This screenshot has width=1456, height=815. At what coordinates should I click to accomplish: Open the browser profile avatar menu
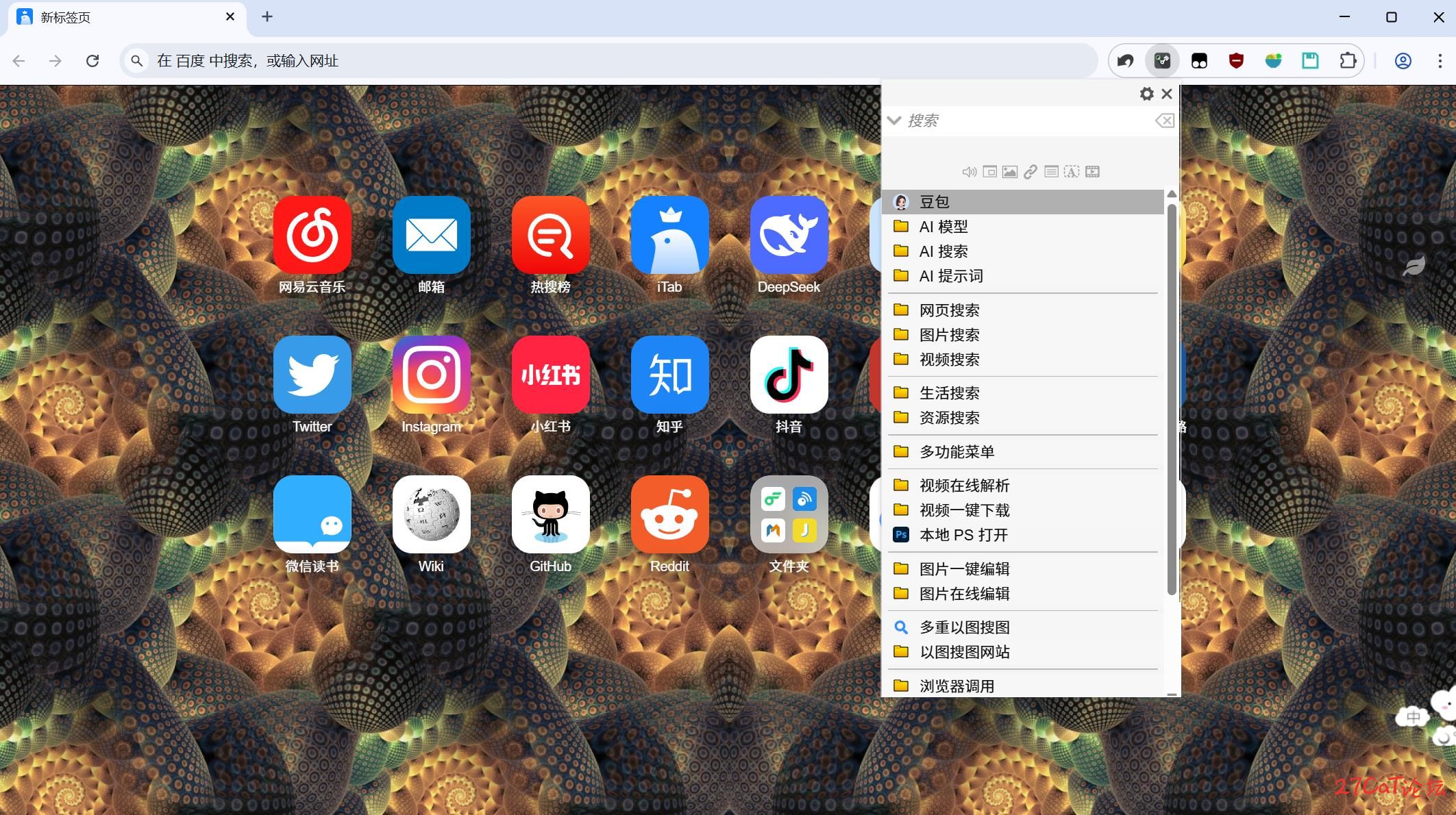1403,61
